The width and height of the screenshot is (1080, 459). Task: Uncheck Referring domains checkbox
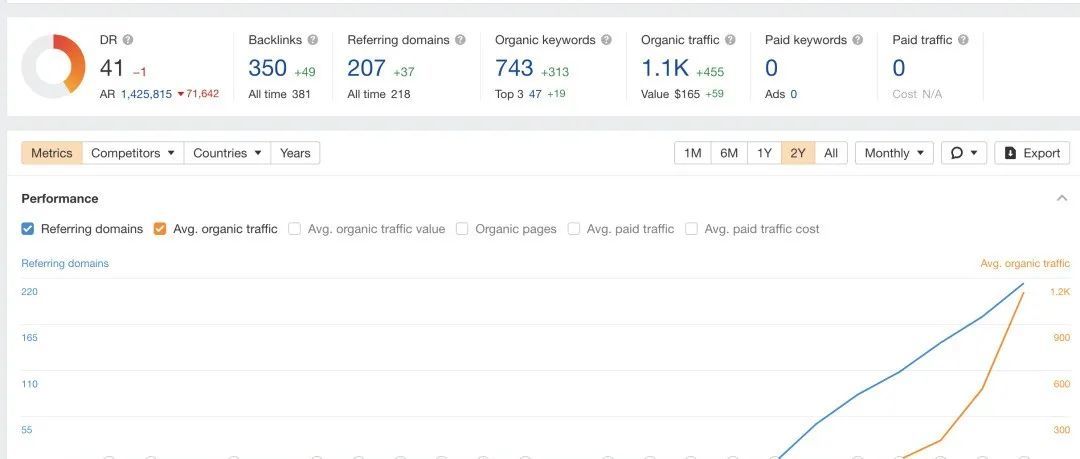(x=28, y=229)
